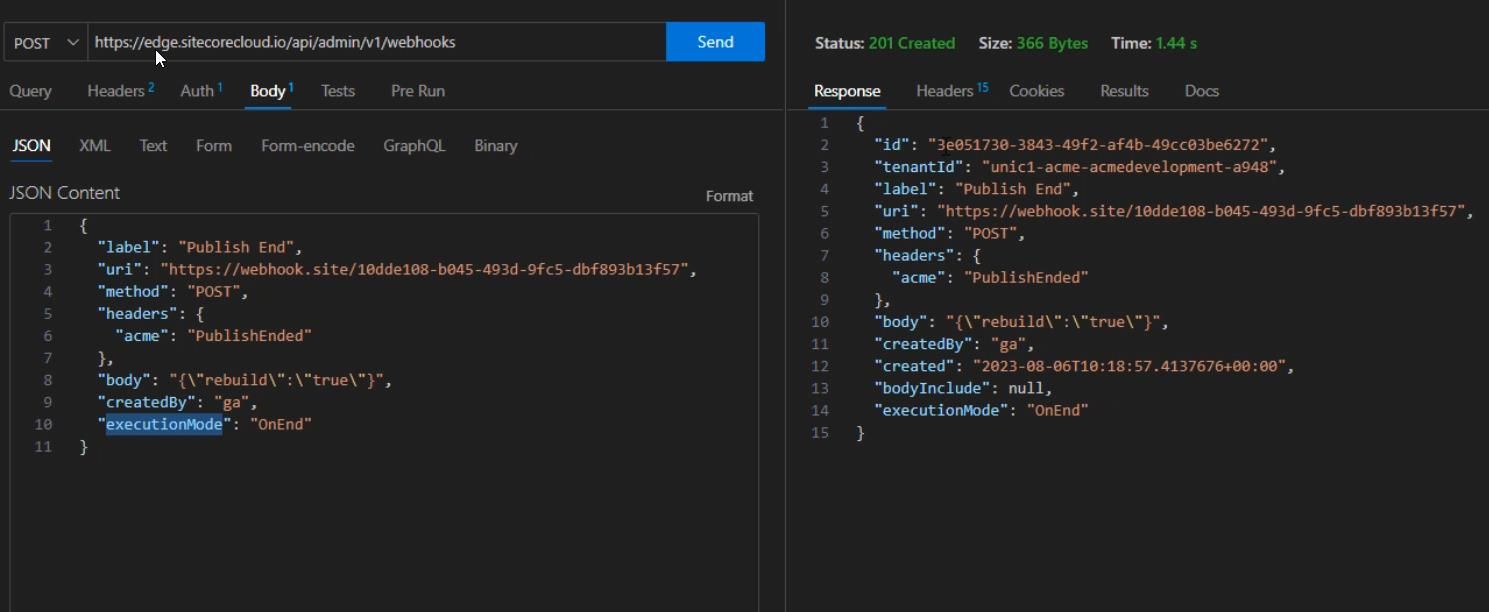This screenshot has width=1489, height=612.
Task: Click line number 15 in response viewer
Action: coord(820,432)
